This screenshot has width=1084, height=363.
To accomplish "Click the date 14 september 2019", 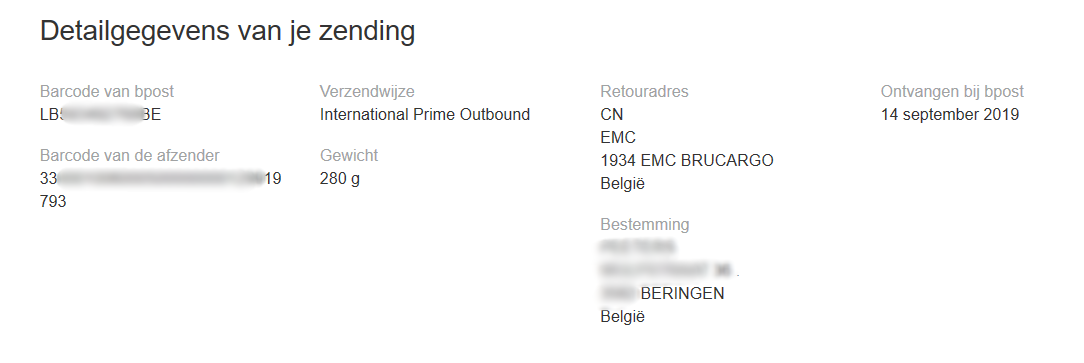I will coord(950,115).
